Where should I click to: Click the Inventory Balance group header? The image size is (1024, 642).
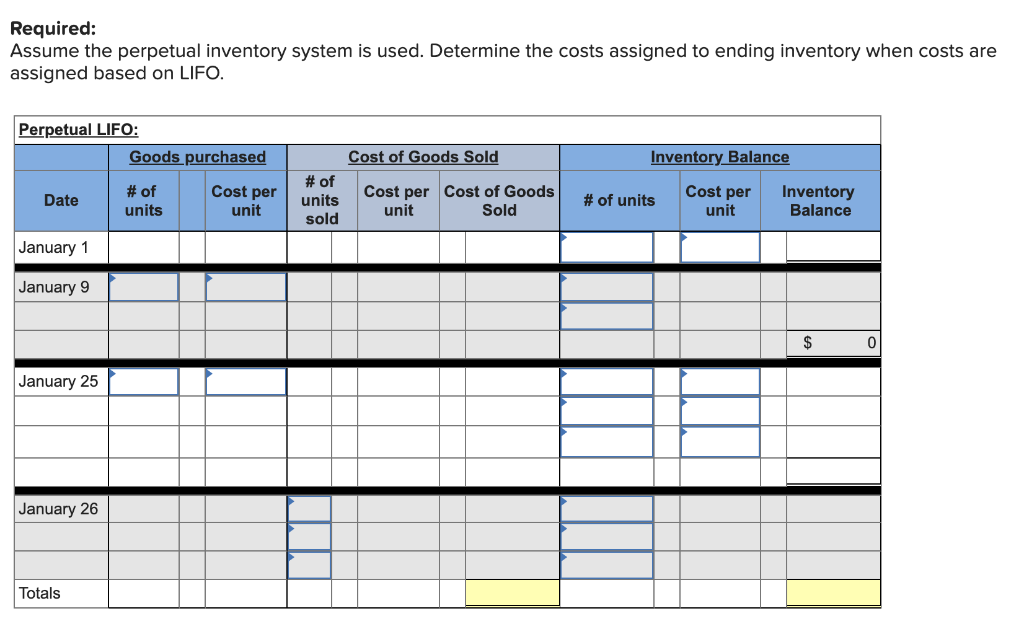coord(720,157)
